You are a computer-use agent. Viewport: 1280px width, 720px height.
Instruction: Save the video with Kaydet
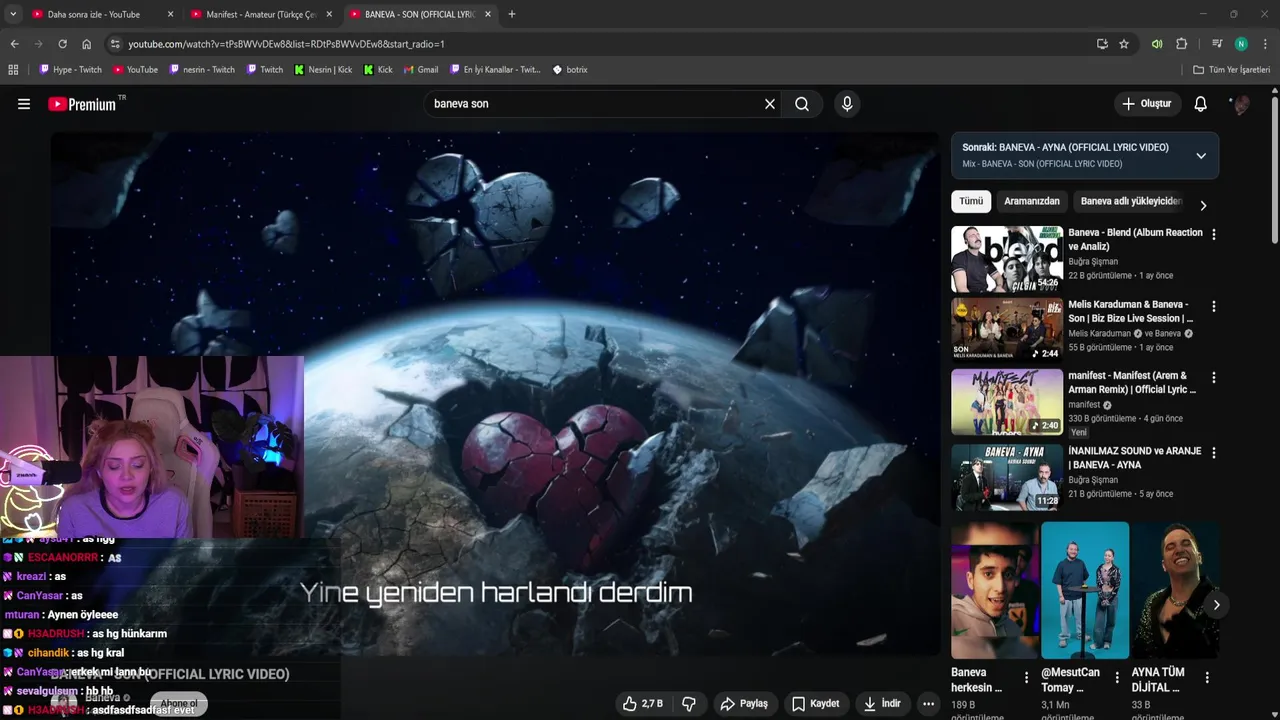(815, 704)
